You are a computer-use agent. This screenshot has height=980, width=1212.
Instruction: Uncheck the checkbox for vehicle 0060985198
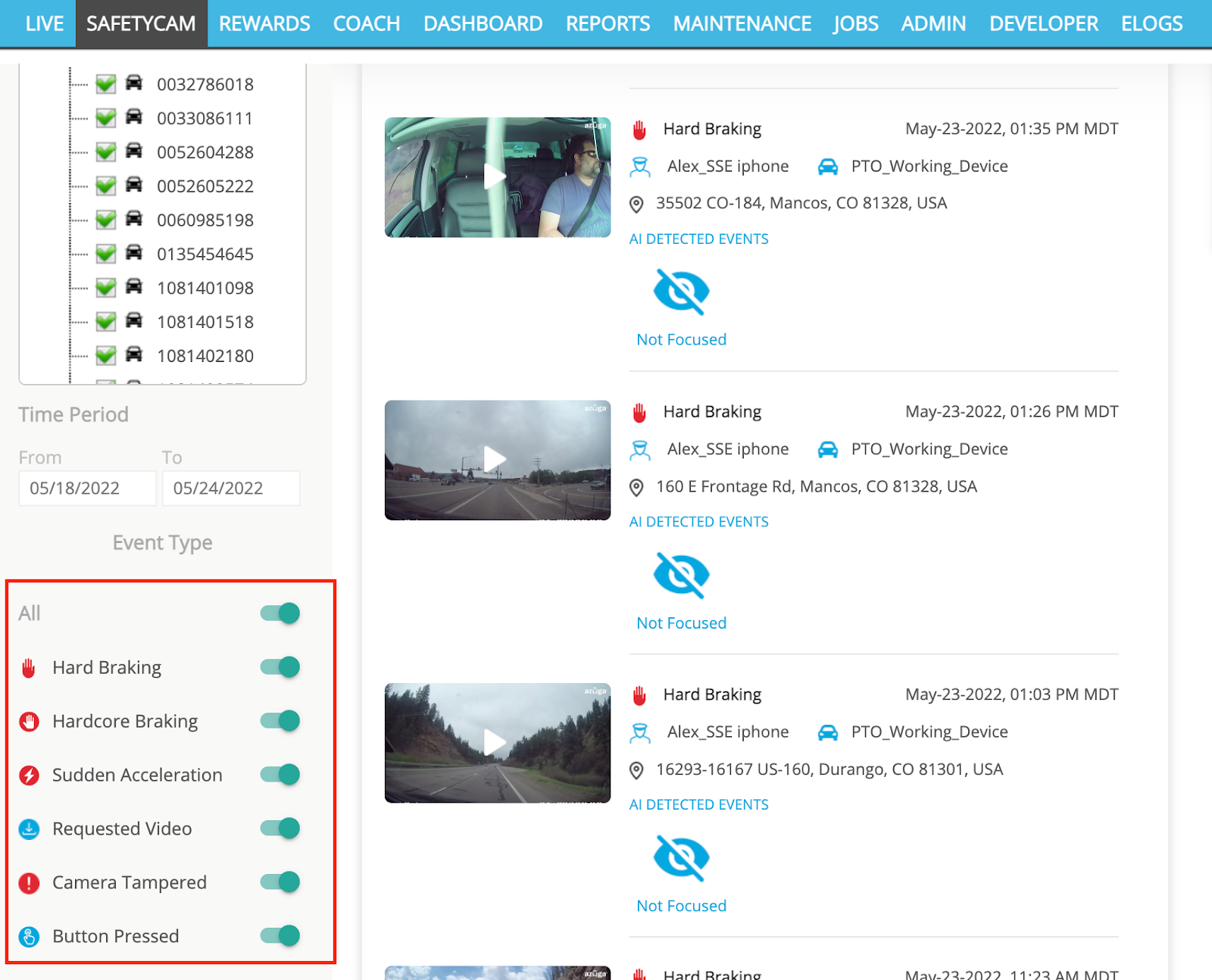point(106,220)
